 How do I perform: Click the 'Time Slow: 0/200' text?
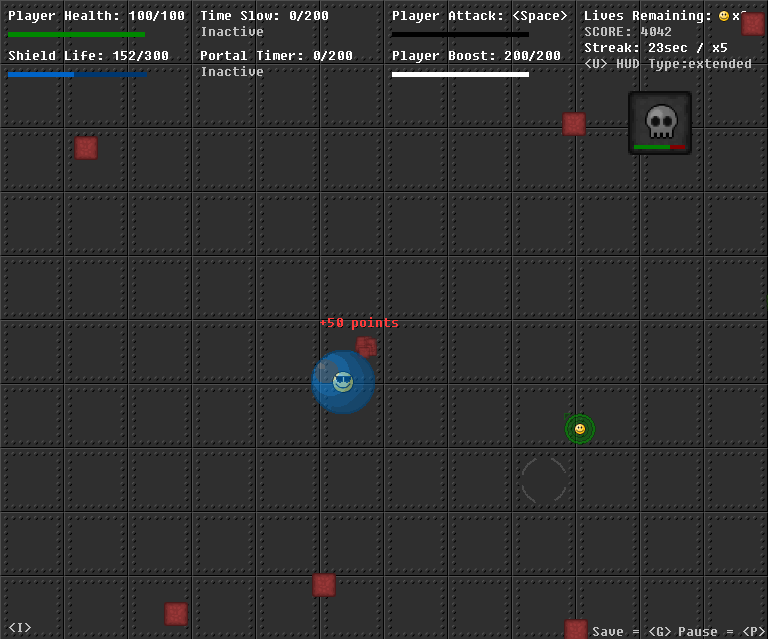tap(264, 16)
